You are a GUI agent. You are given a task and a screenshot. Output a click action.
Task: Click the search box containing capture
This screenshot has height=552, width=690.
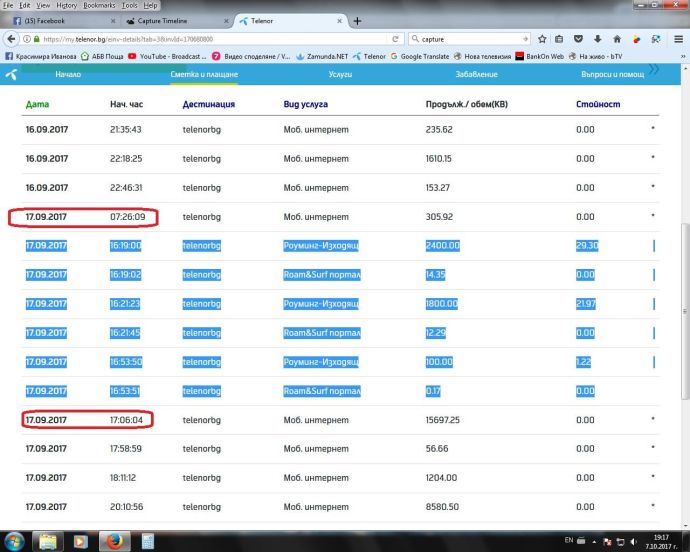pos(470,39)
